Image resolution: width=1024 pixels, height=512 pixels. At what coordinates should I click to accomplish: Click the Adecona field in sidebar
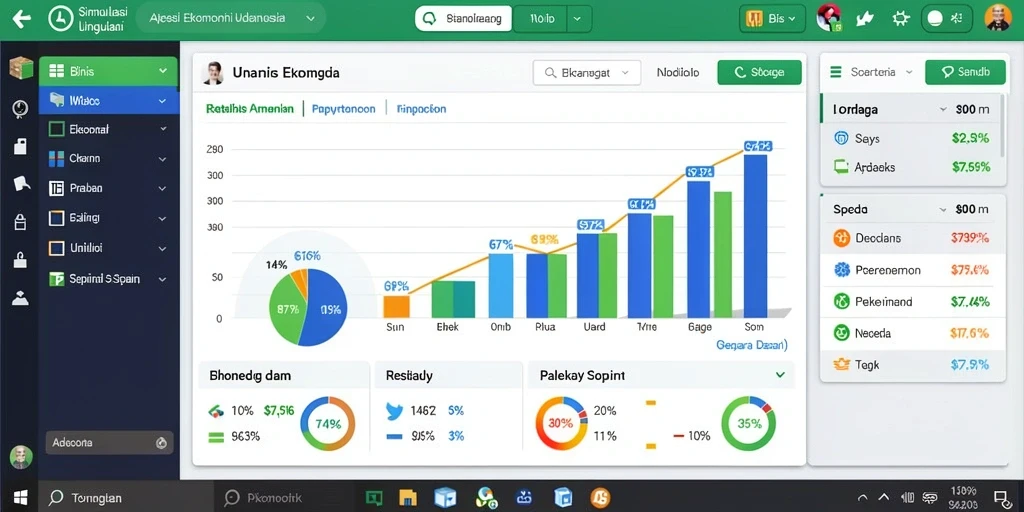point(109,443)
